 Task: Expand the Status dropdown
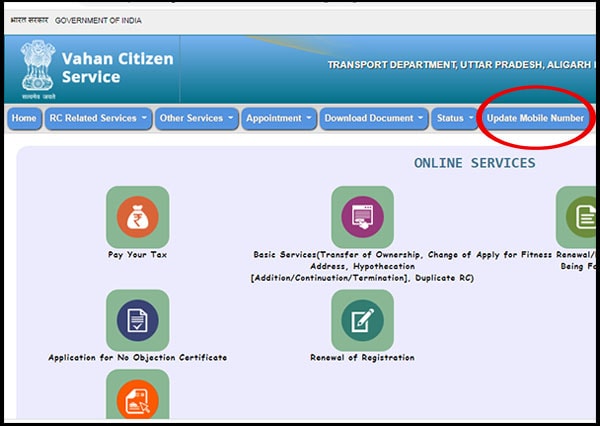pos(455,118)
